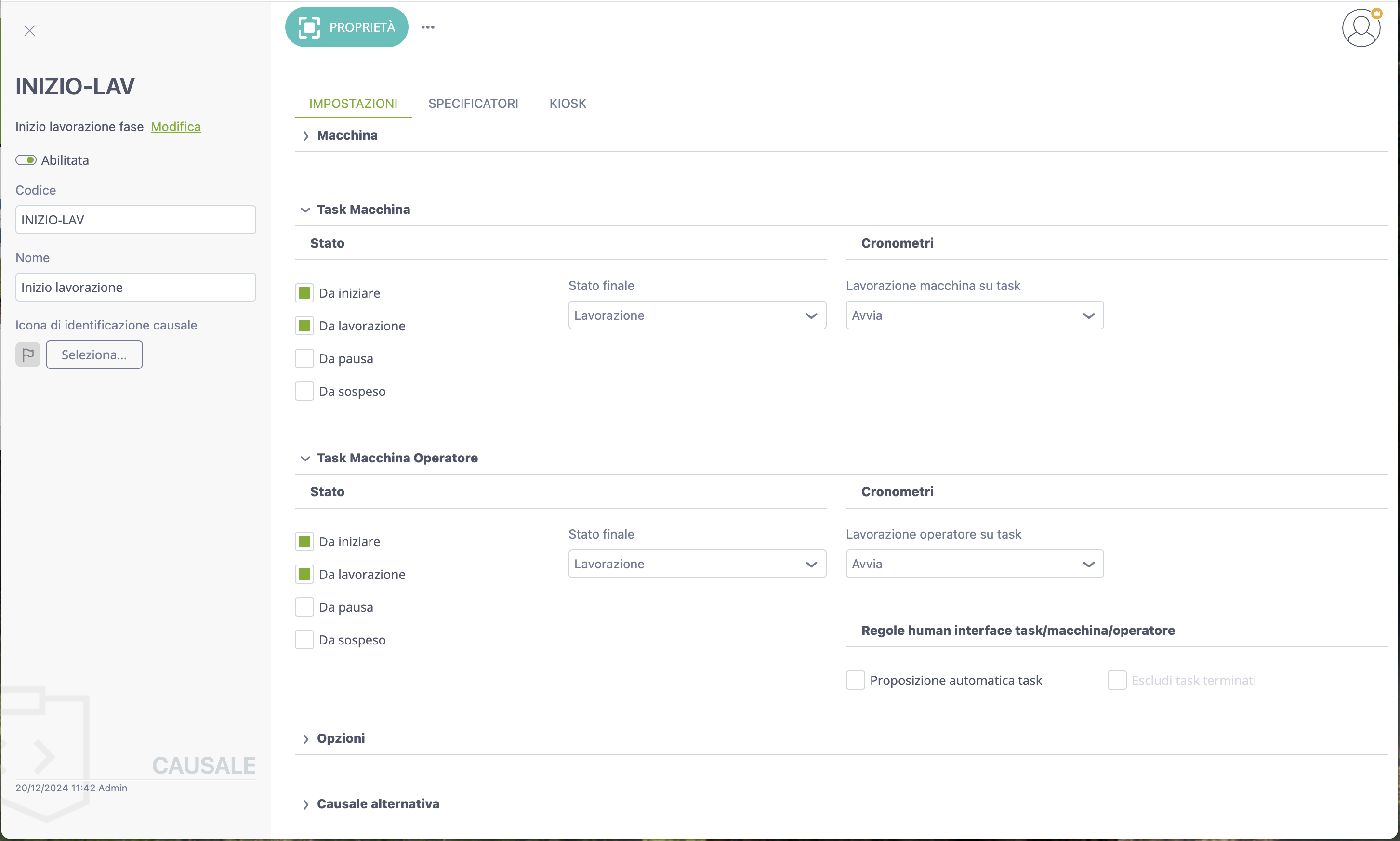Enable Proposizione automatica task checkbox
1400x841 pixels.
[x=855, y=680]
